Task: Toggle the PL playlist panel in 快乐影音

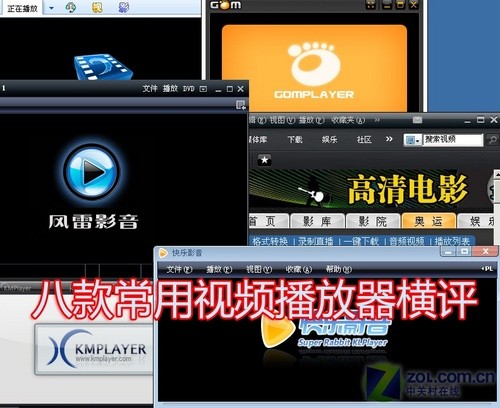Action: tap(487, 269)
